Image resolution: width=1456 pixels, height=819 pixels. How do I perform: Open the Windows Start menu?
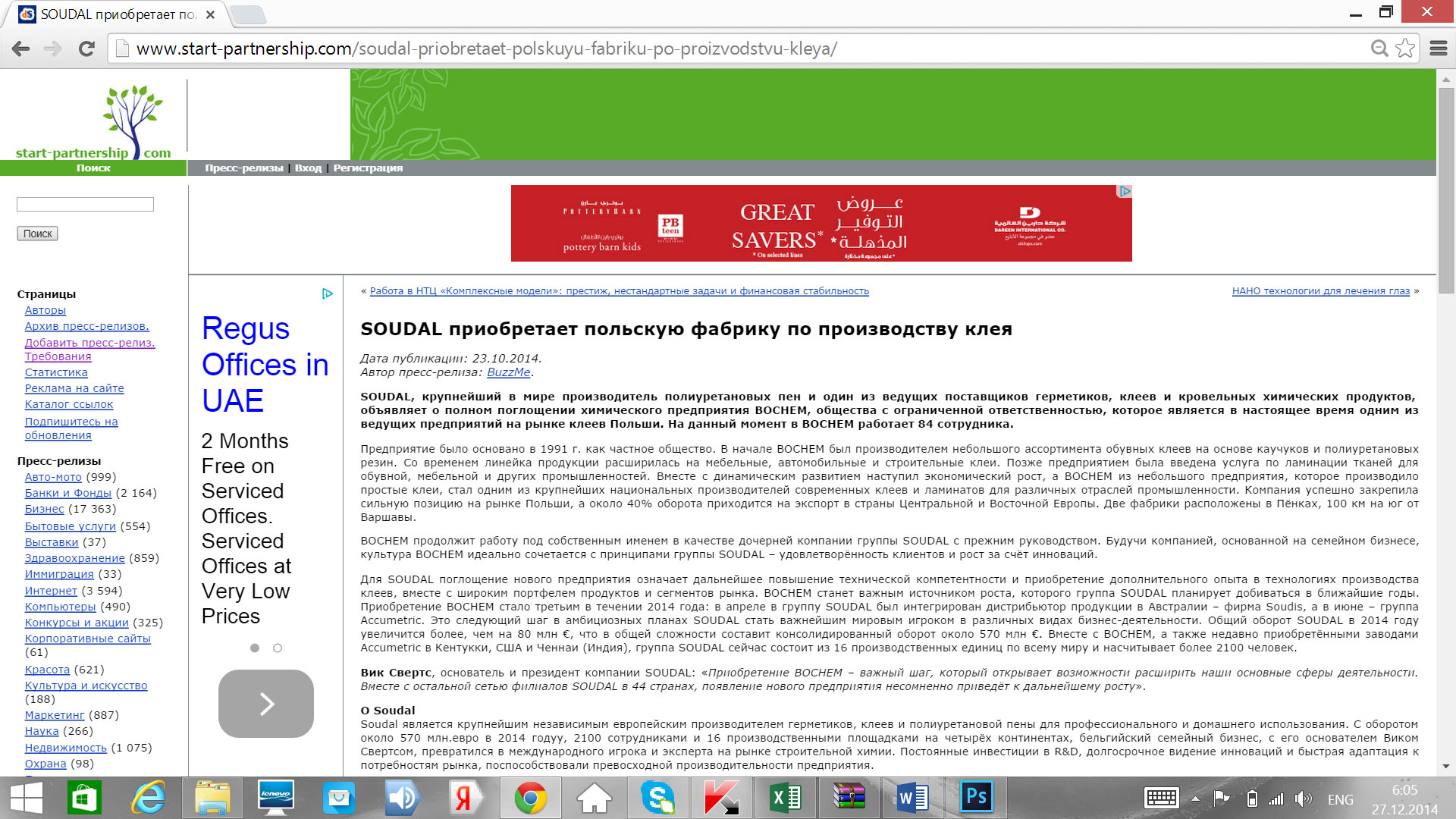click(x=27, y=798)
